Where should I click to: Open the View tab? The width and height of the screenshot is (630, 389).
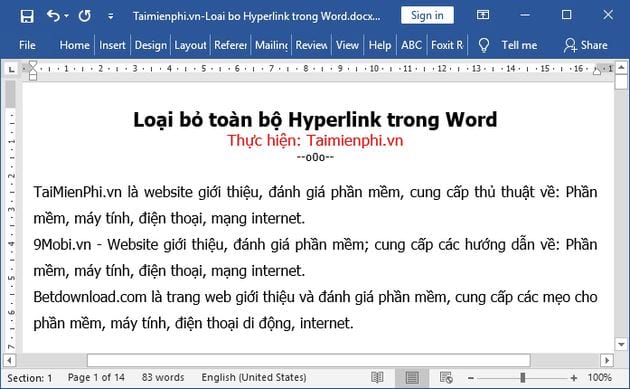click(347, 45)
